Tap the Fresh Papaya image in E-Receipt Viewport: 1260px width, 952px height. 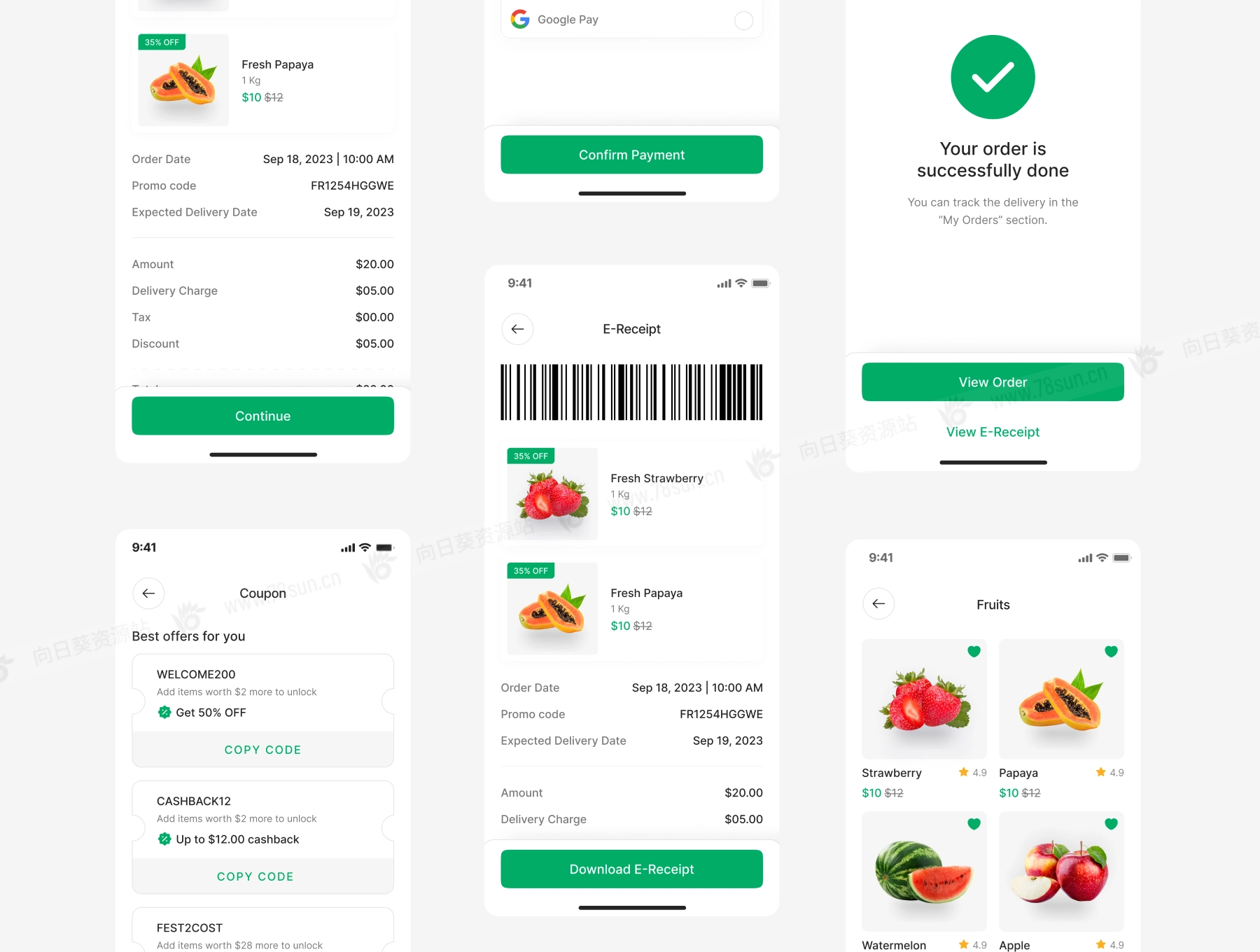point(552,608)
